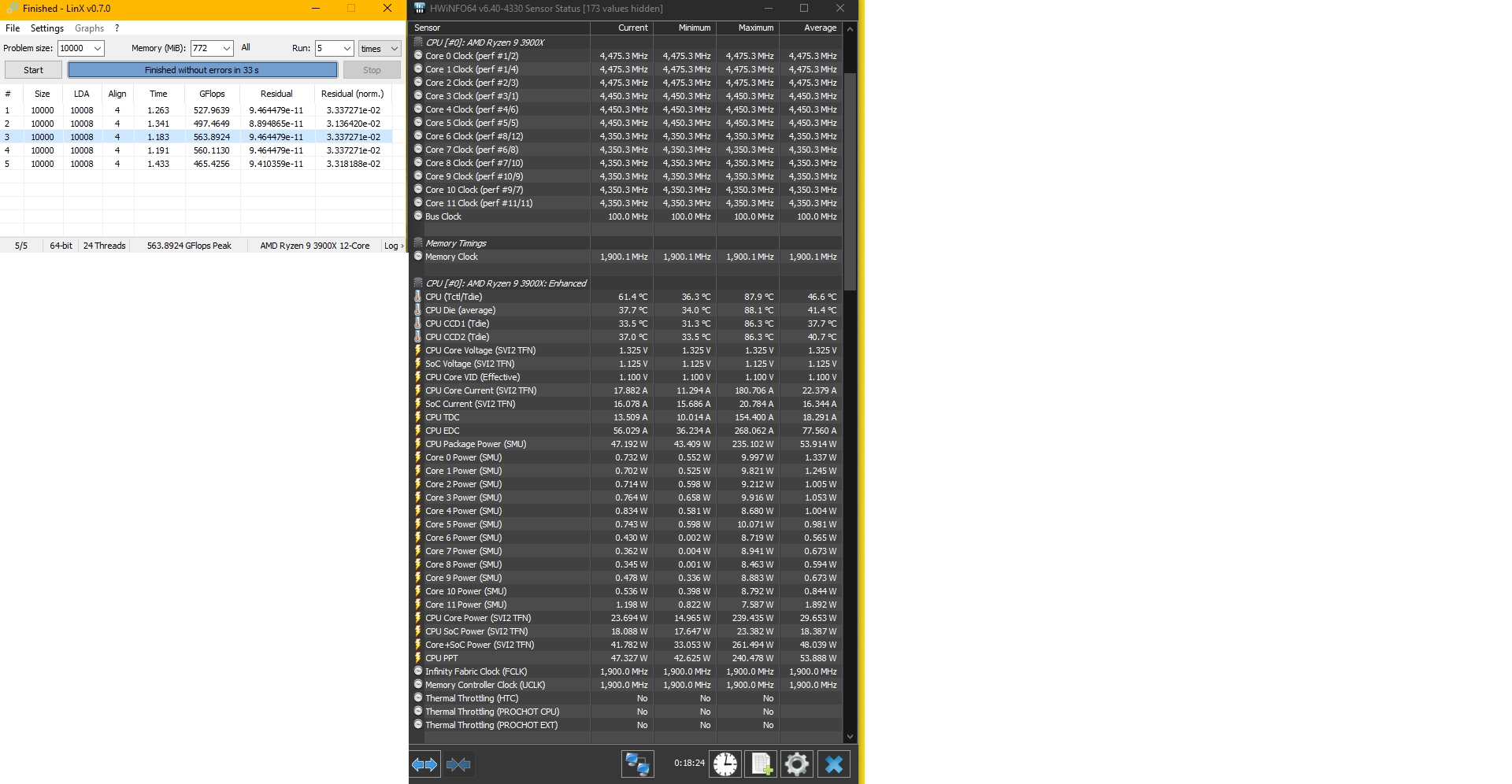Click the lightning icon beside CPU PPT
Screen dimensions: 1512x784
[418, 658]
